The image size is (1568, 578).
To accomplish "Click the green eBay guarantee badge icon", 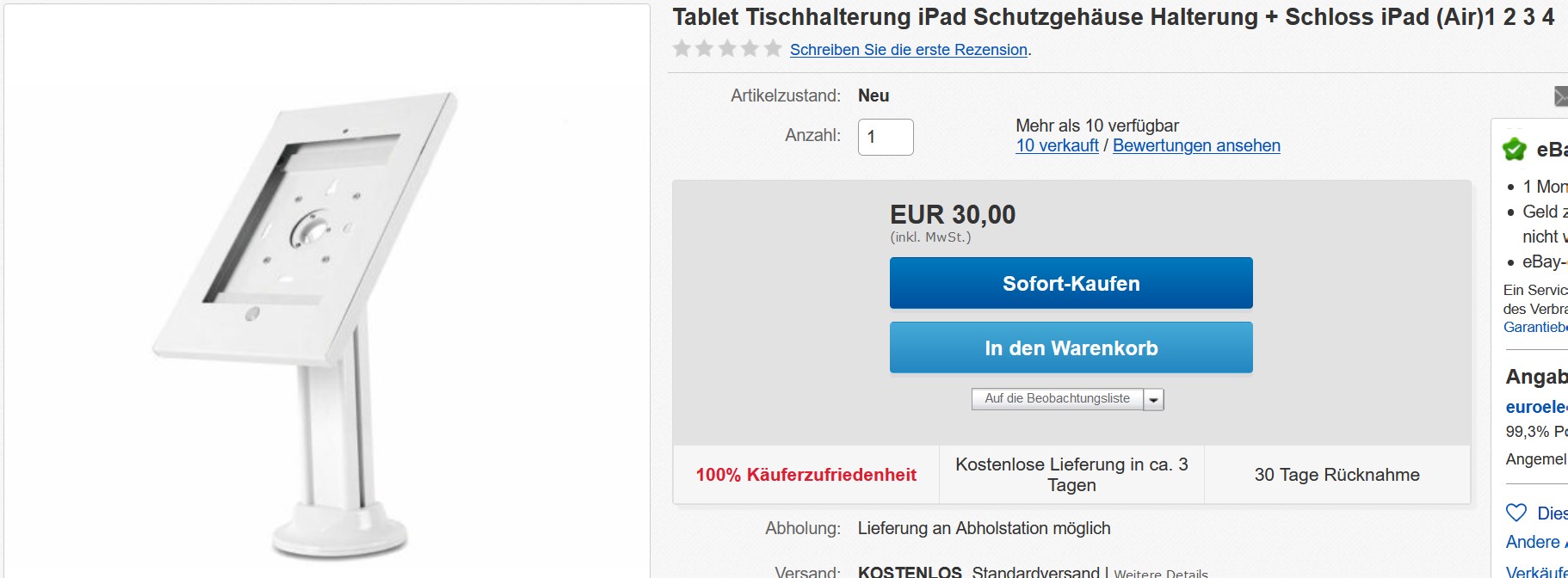I will 1515,150.
